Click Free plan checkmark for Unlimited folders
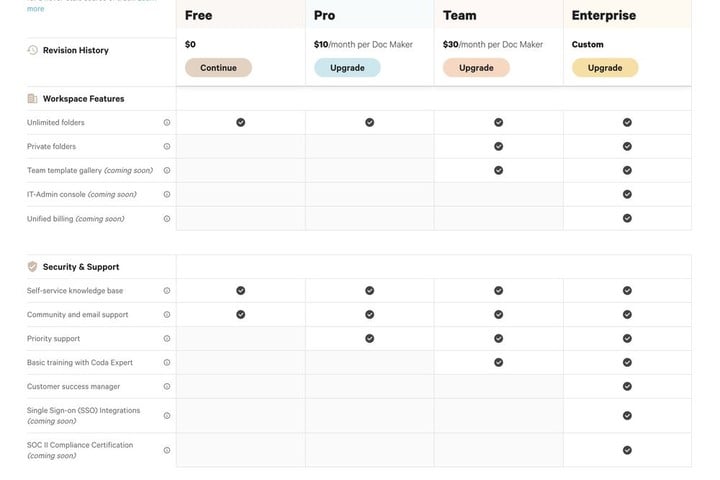 [x=241, y=122]
